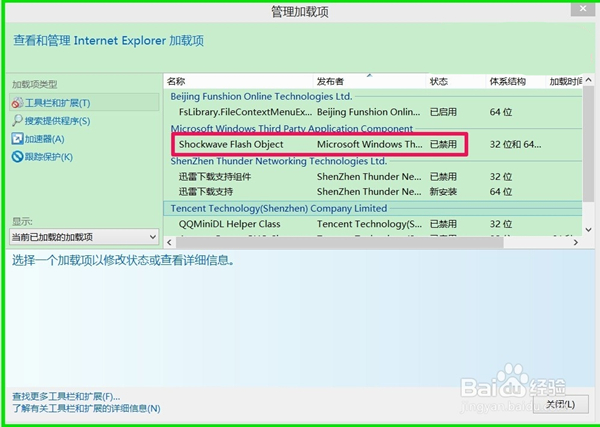Click the 加速器(A) arrow icon

(x=17, y=139)
